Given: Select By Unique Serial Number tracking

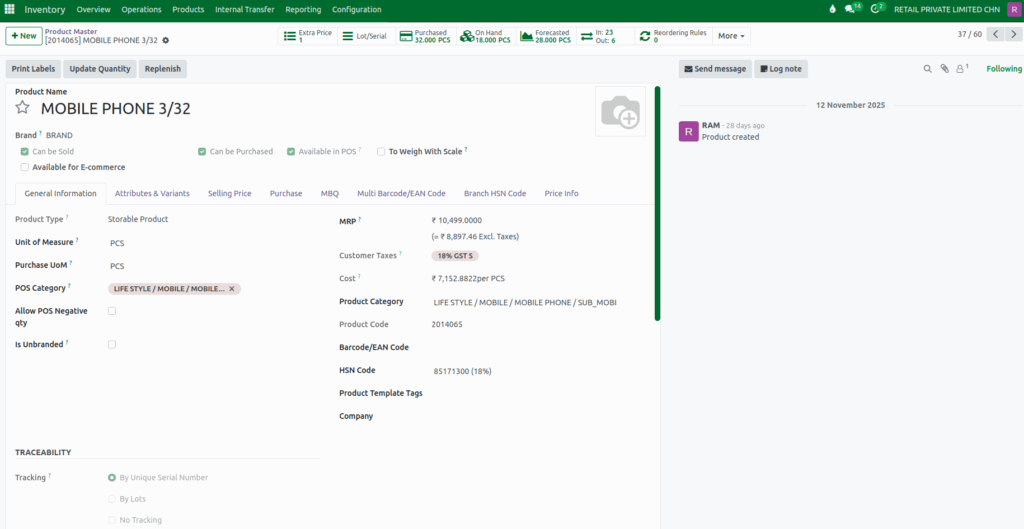Looking at the screenshot, I should [112, 478].
